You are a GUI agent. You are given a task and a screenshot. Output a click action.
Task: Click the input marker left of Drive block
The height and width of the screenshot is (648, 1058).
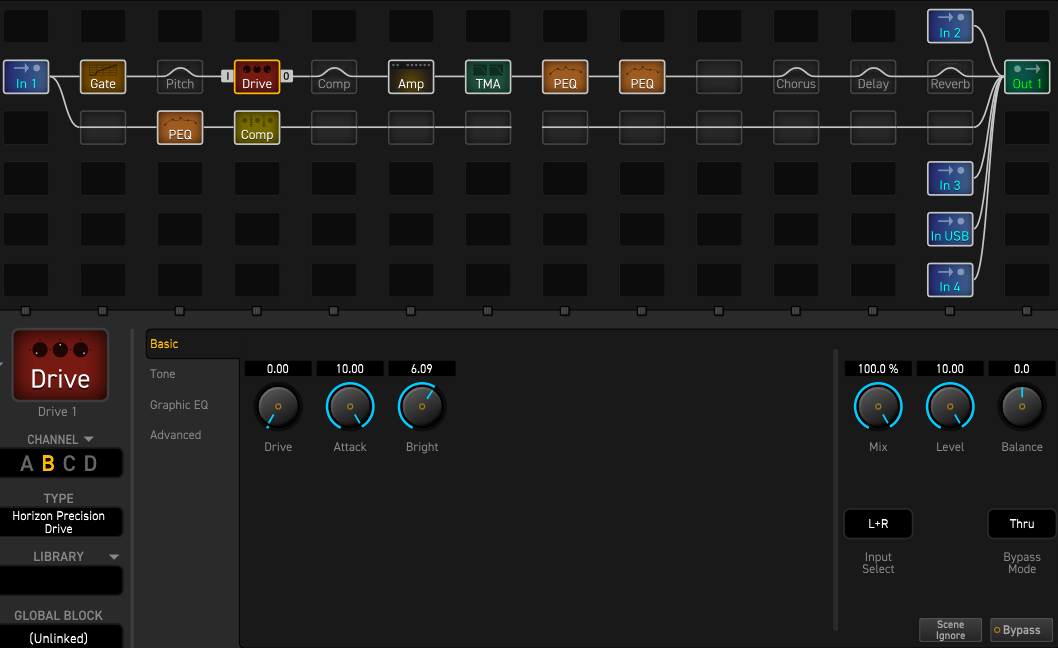[x=227, y=76]
